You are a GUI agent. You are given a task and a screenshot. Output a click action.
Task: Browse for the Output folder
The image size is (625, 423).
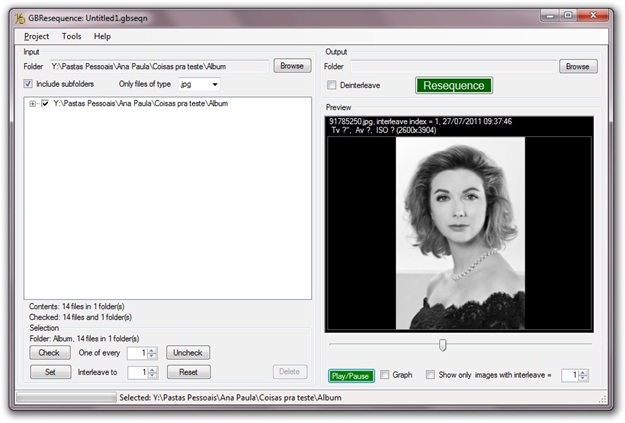578,67
